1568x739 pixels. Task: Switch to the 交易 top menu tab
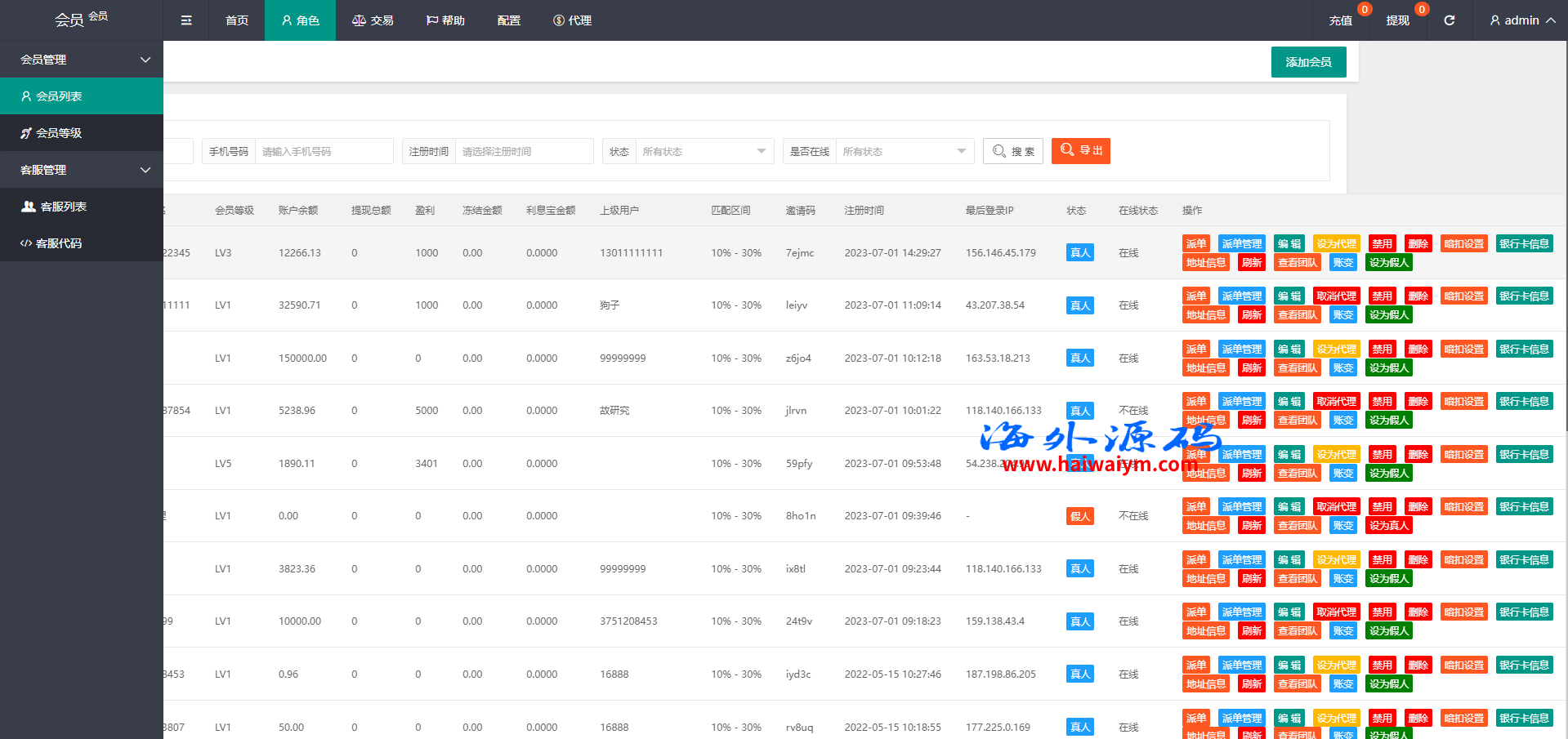click(x=373, y=20)
